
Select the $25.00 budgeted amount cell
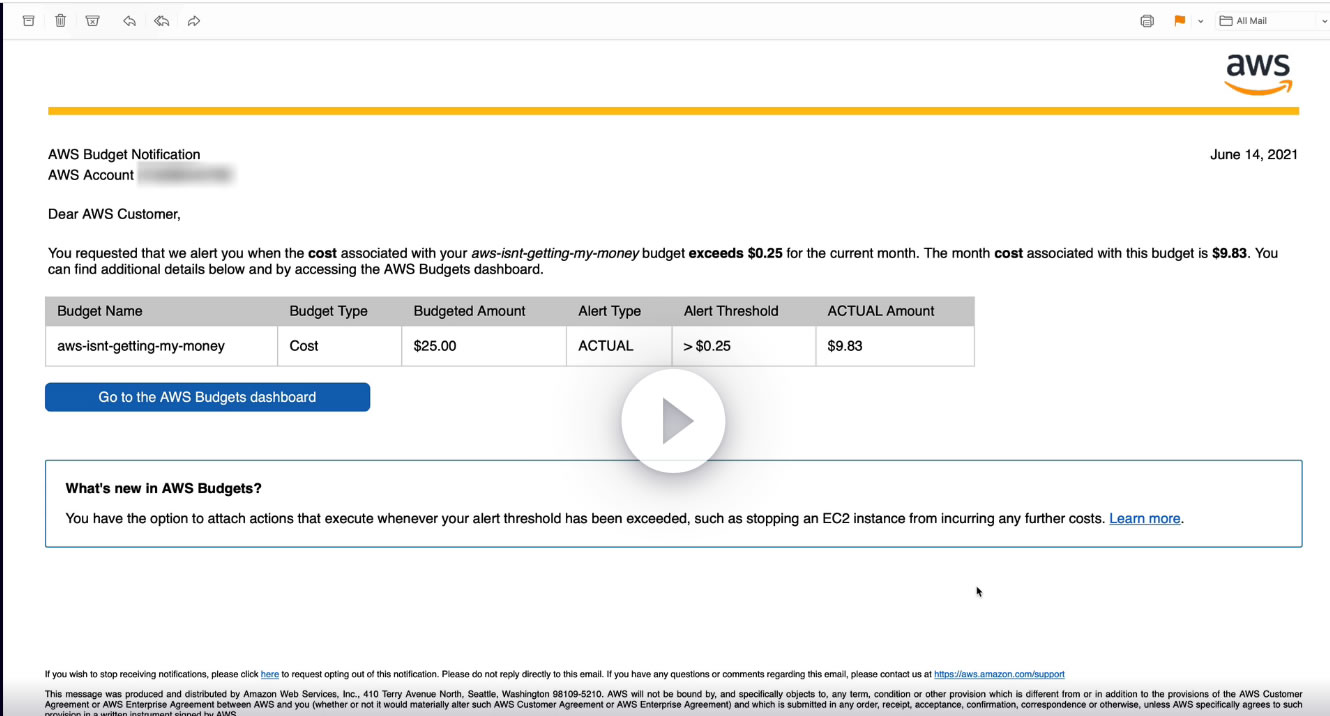point(483,346)
